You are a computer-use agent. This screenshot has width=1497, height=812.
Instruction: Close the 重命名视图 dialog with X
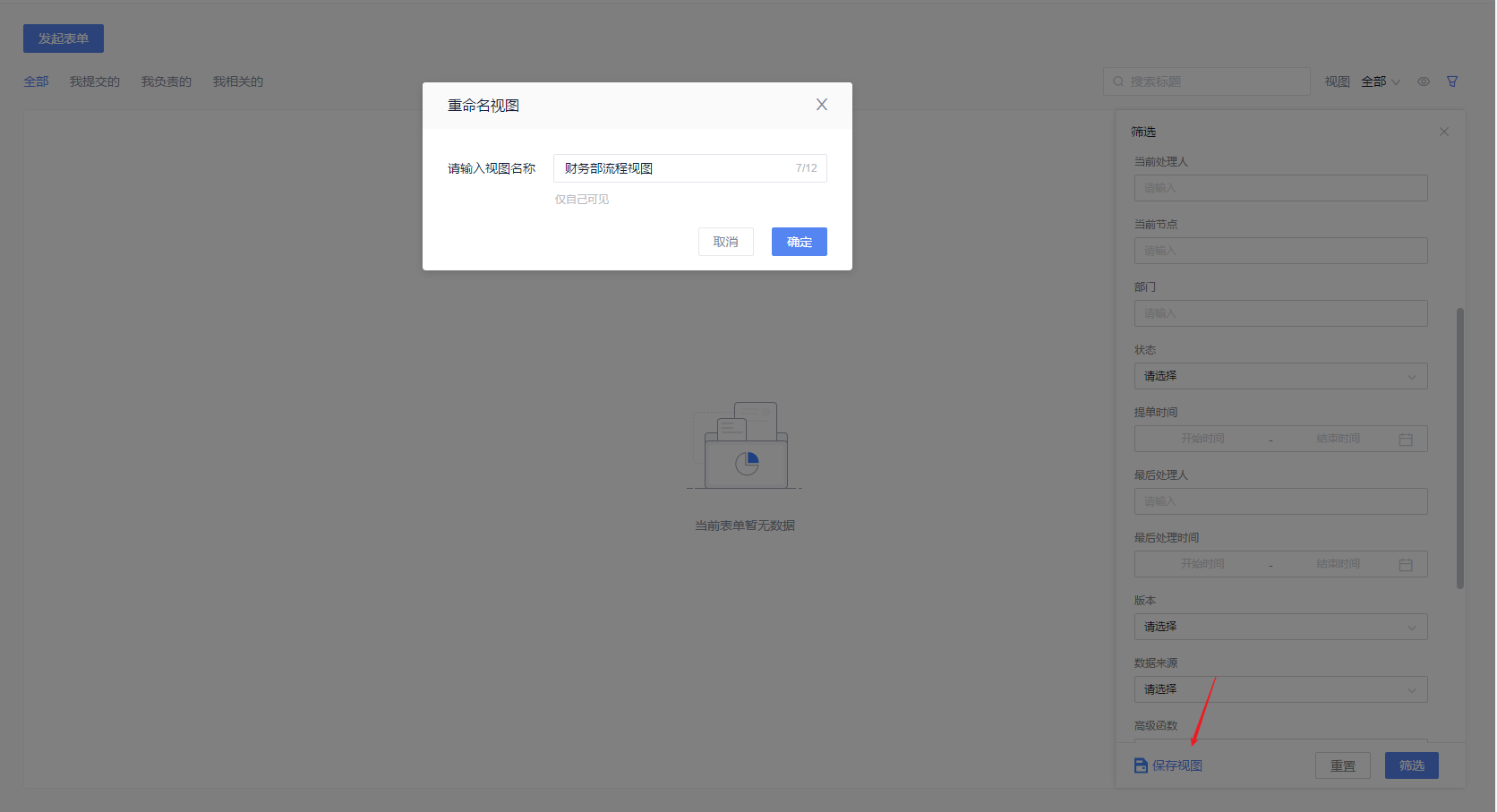coord(821,105)
